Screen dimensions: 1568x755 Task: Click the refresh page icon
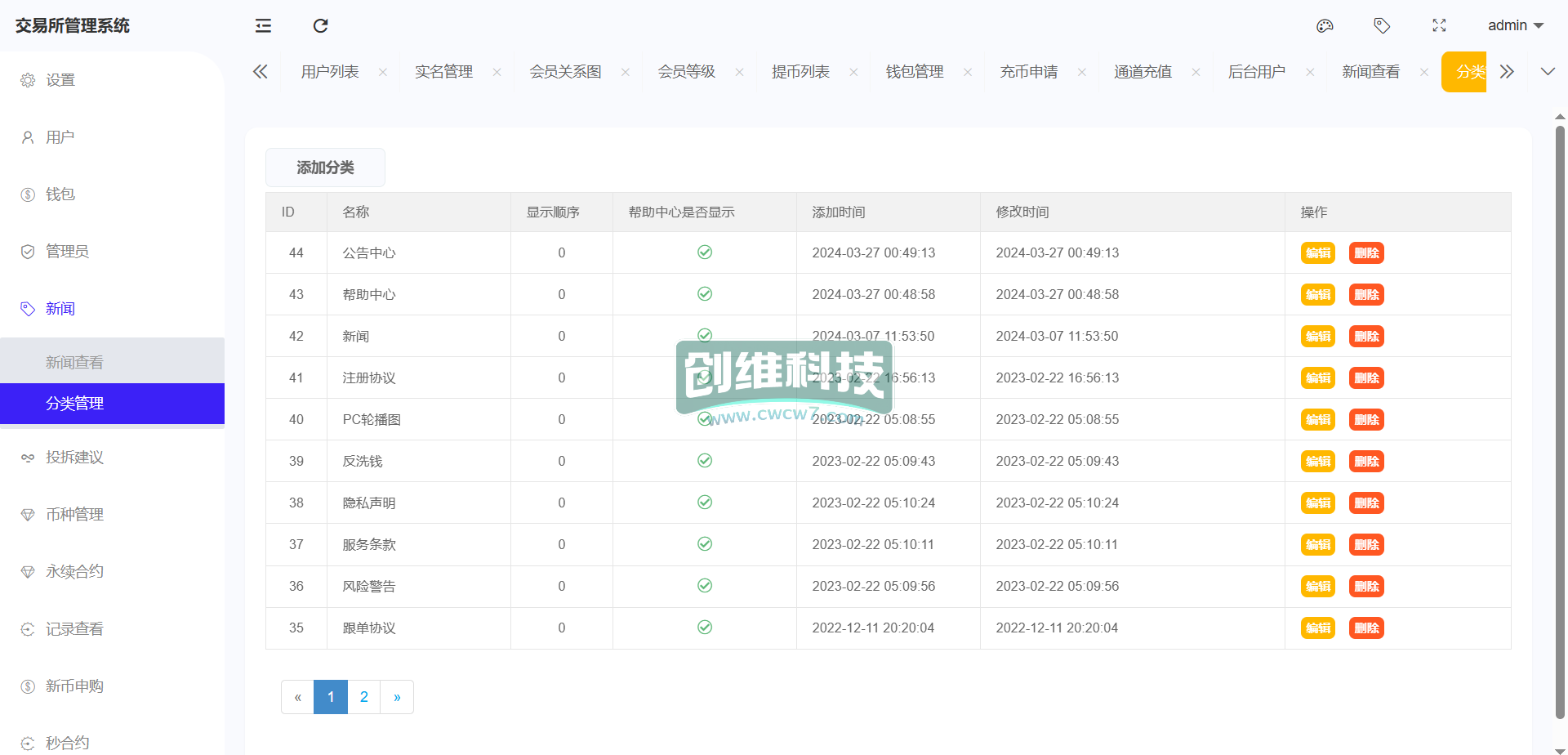pos(320,26)
